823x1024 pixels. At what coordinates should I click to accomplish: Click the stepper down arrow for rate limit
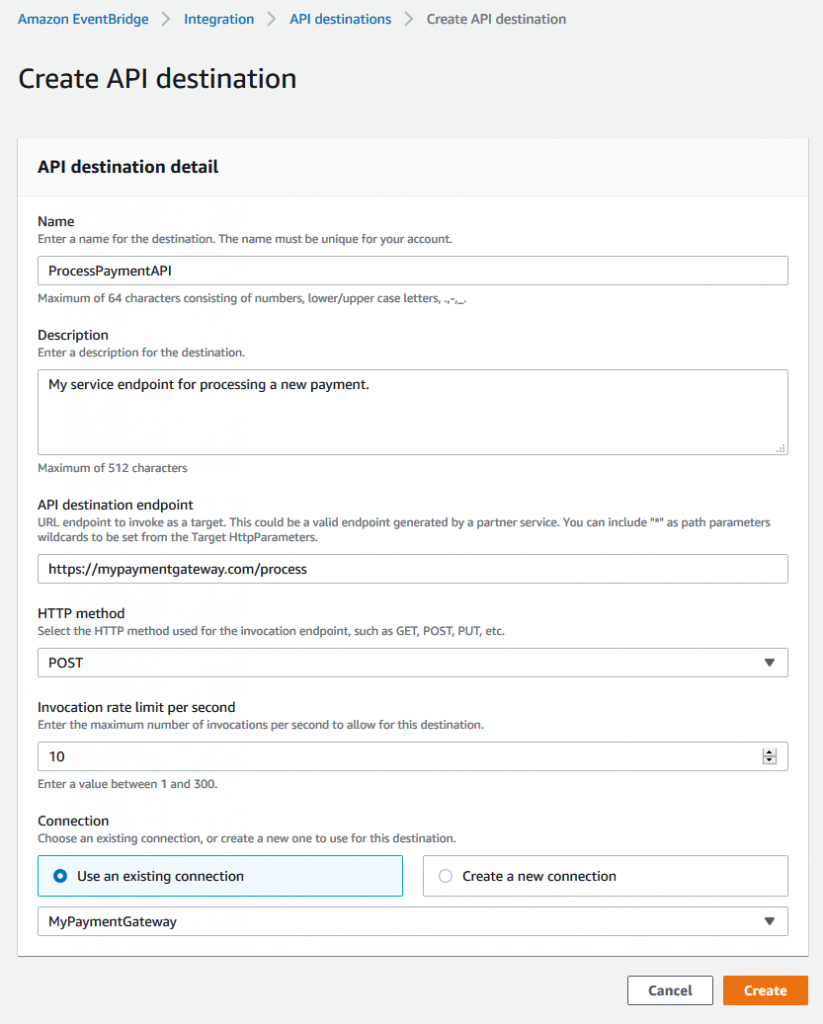pyautogui.click(x=769, y=761)
